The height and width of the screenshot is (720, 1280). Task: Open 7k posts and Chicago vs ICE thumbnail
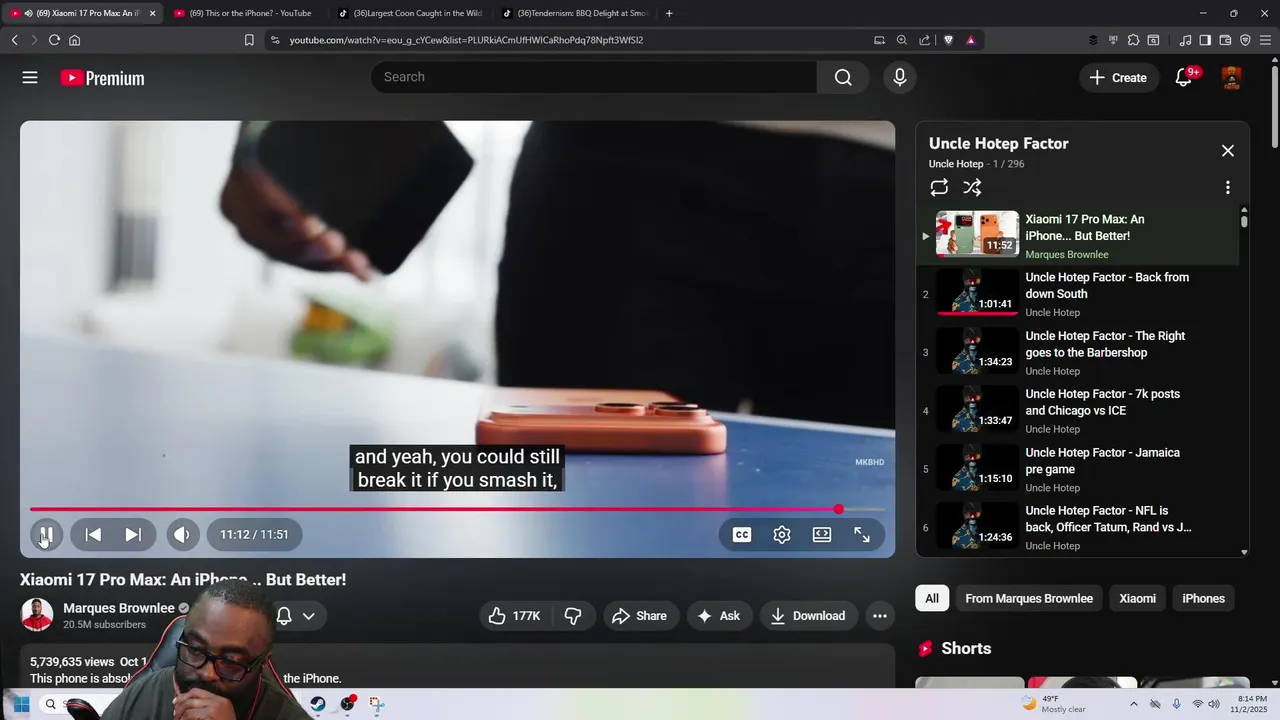coord(977,410)
